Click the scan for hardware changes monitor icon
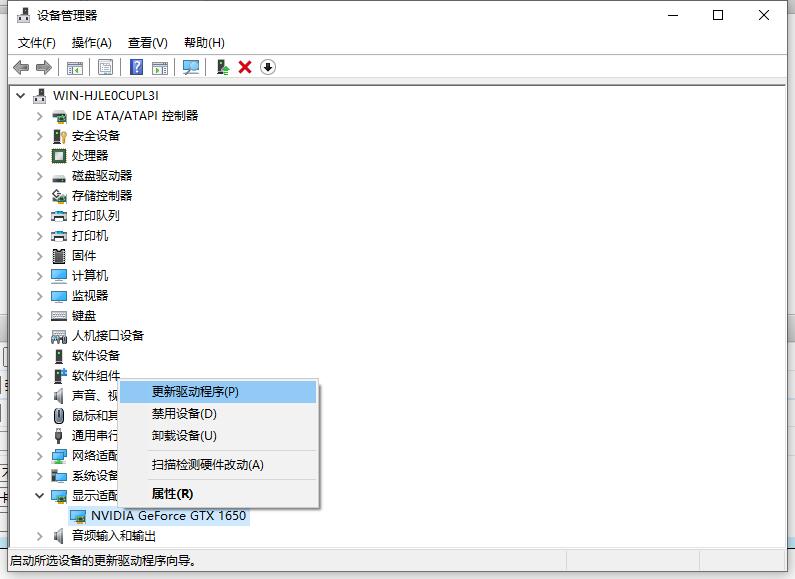Viewport: 795px width, 579px height. 191,67
